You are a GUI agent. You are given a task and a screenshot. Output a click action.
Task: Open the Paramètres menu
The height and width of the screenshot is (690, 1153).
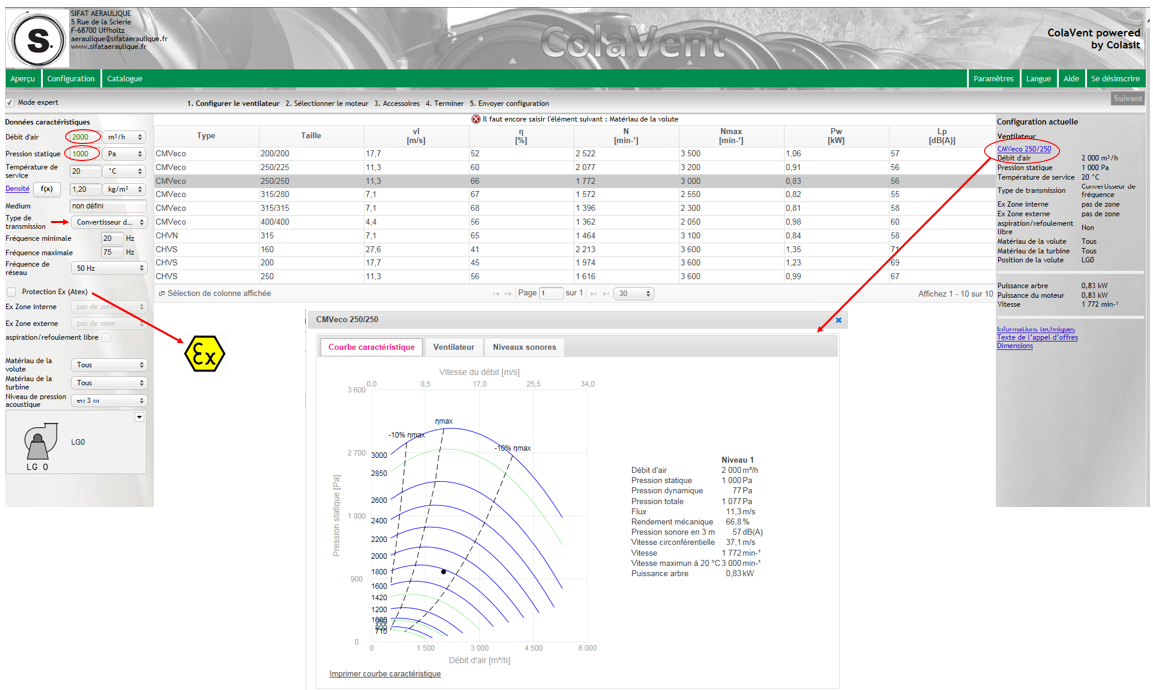click(993, 79)
